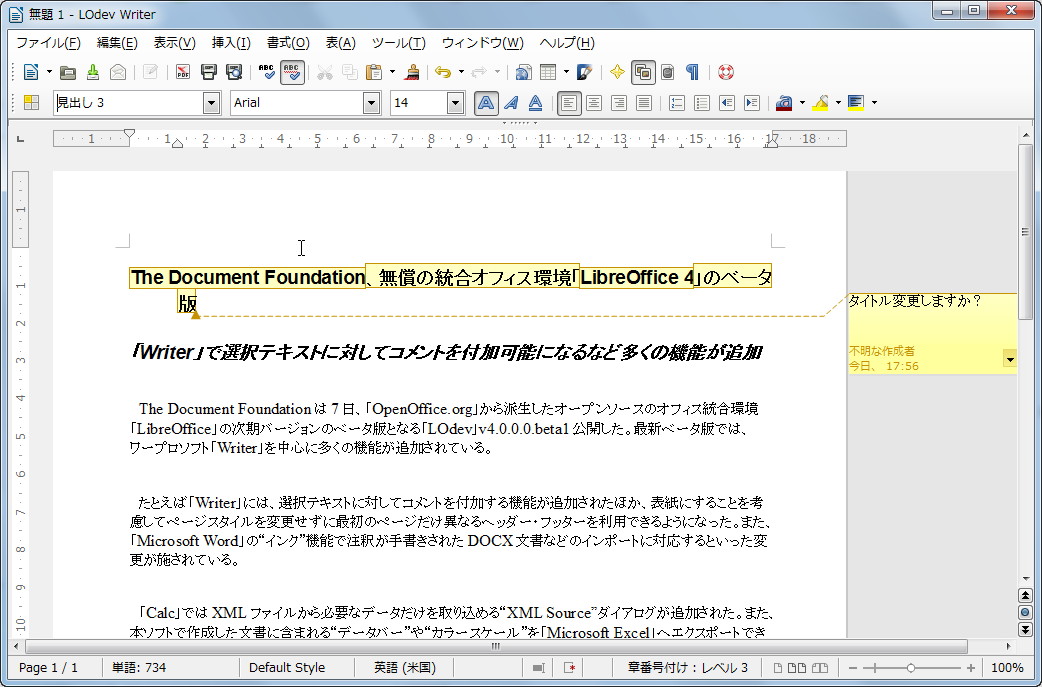Image resolution: width=1042 pixels, height=687 pixels.
Task: Click the zoom out minus button
Action: [x=853, y=668]
